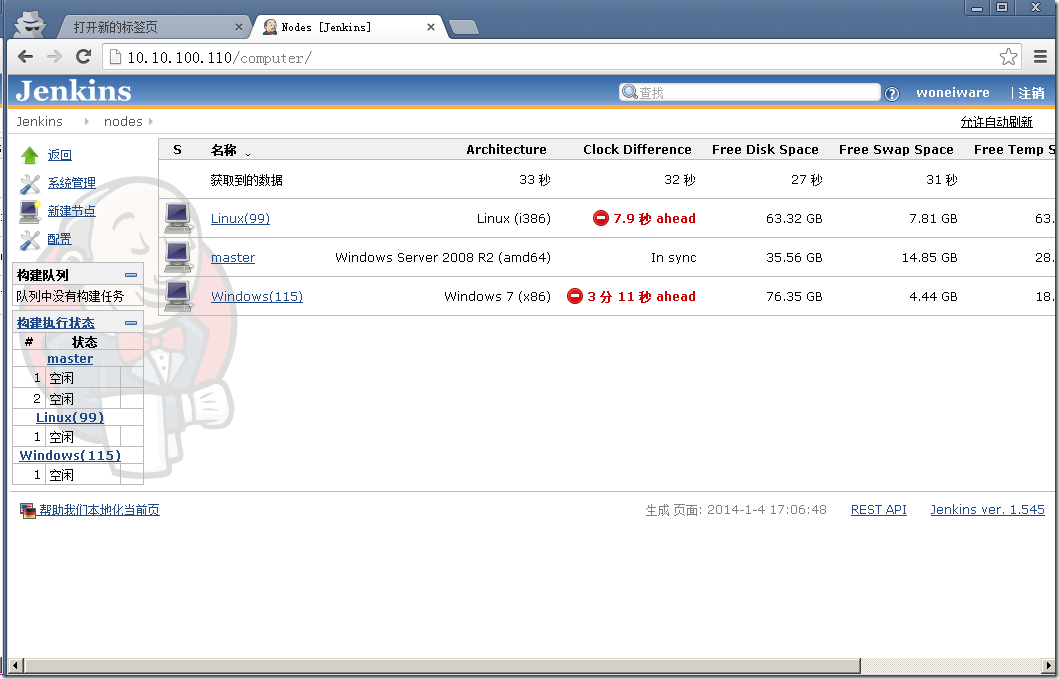Click the browser back arrow
The width and height of the screenshot is (1059, 679).
26,57
